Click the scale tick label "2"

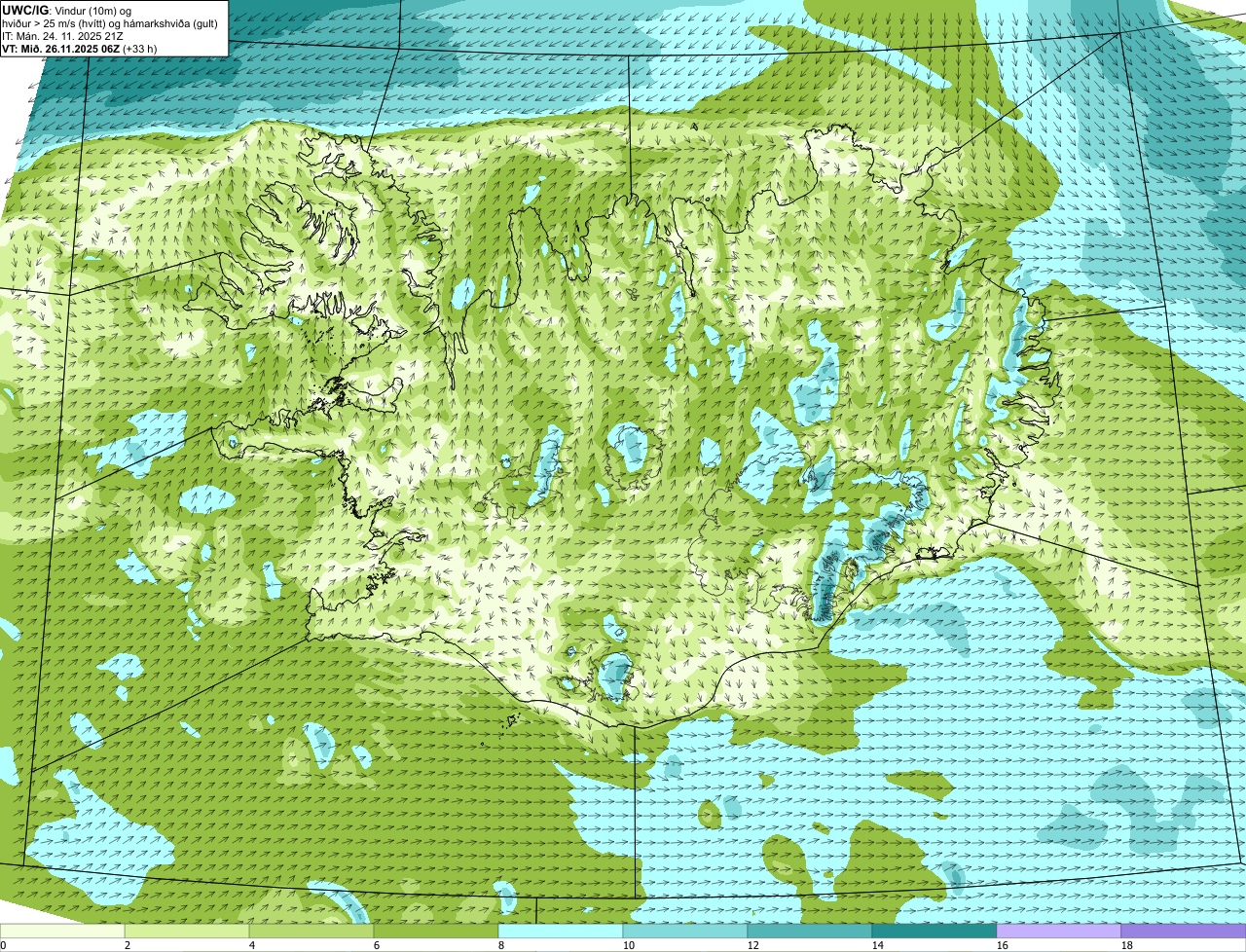pos(128,945)
